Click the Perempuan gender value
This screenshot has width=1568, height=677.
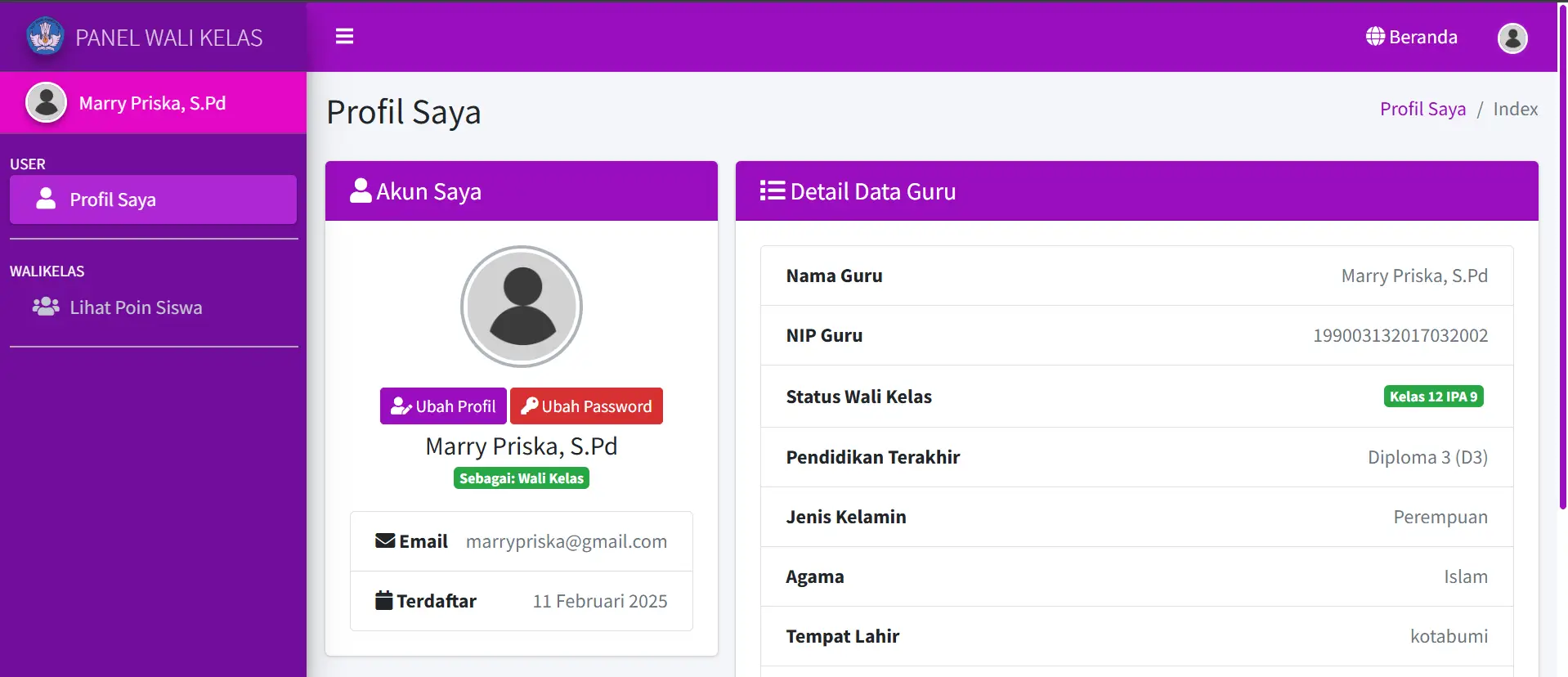(1440, 517)
